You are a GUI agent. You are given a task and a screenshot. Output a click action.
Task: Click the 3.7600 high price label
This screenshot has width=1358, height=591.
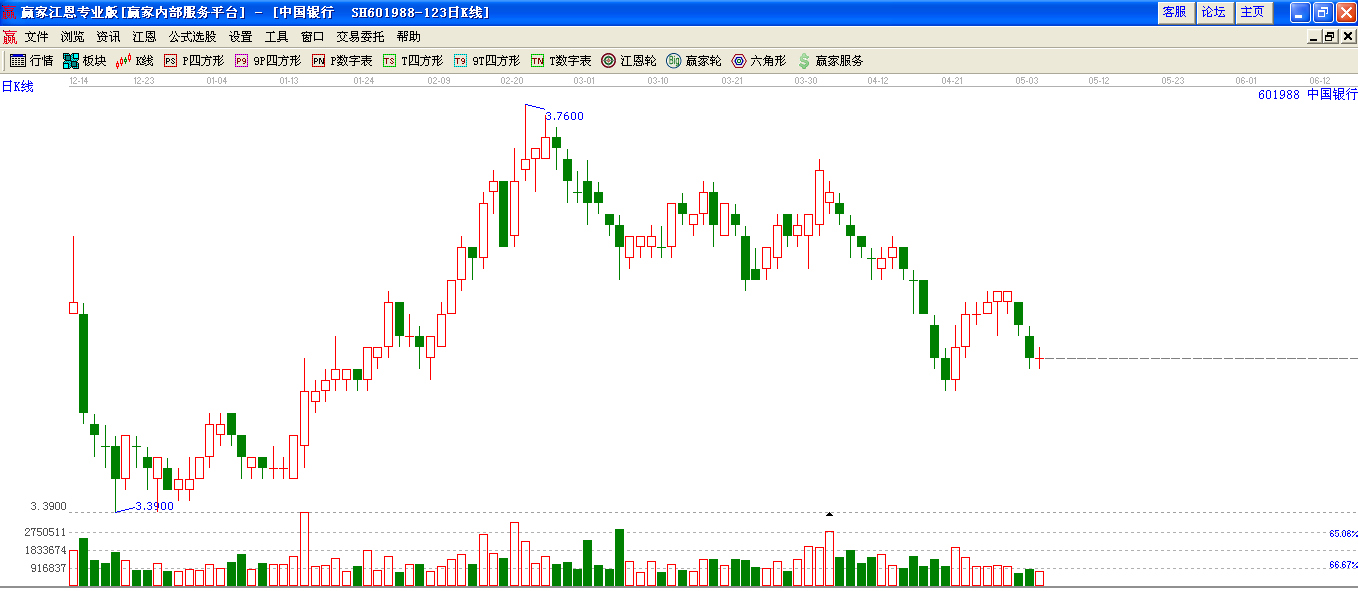click(x=564, y=116)
